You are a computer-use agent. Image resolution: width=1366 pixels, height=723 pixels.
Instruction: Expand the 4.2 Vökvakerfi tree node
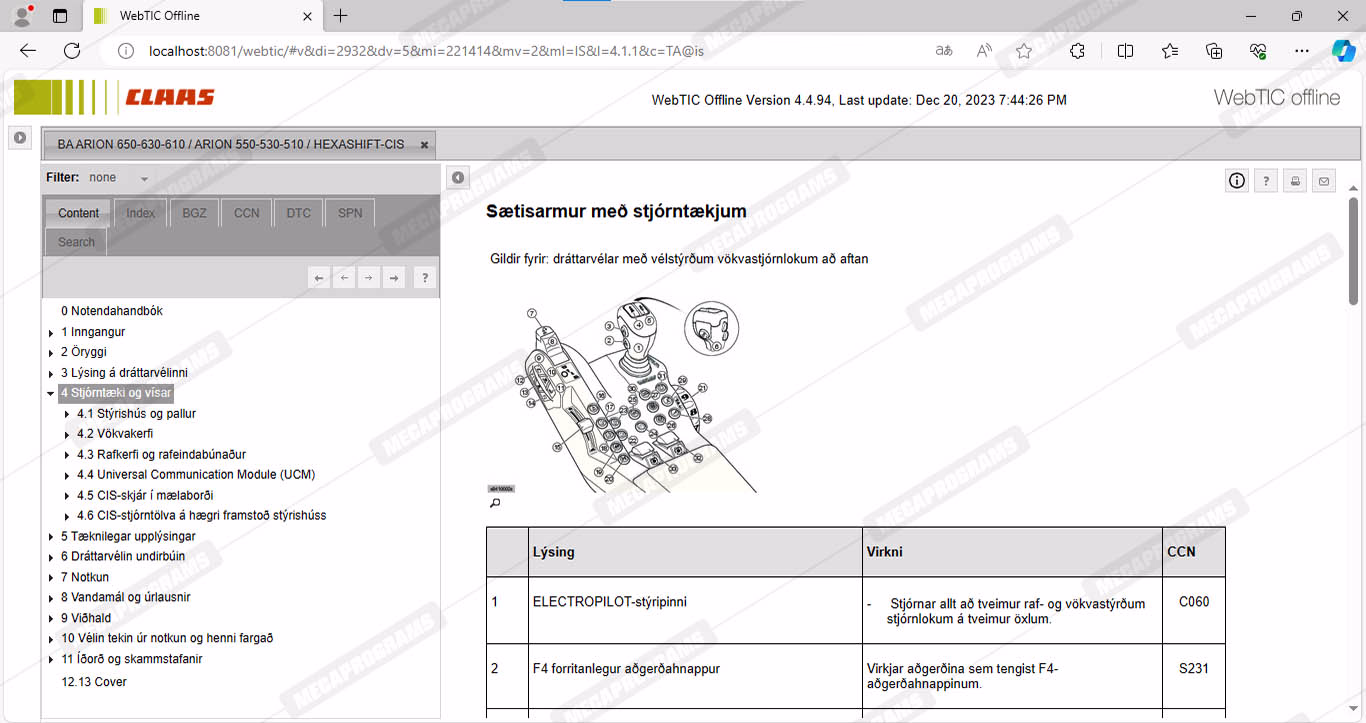point(67,435)
